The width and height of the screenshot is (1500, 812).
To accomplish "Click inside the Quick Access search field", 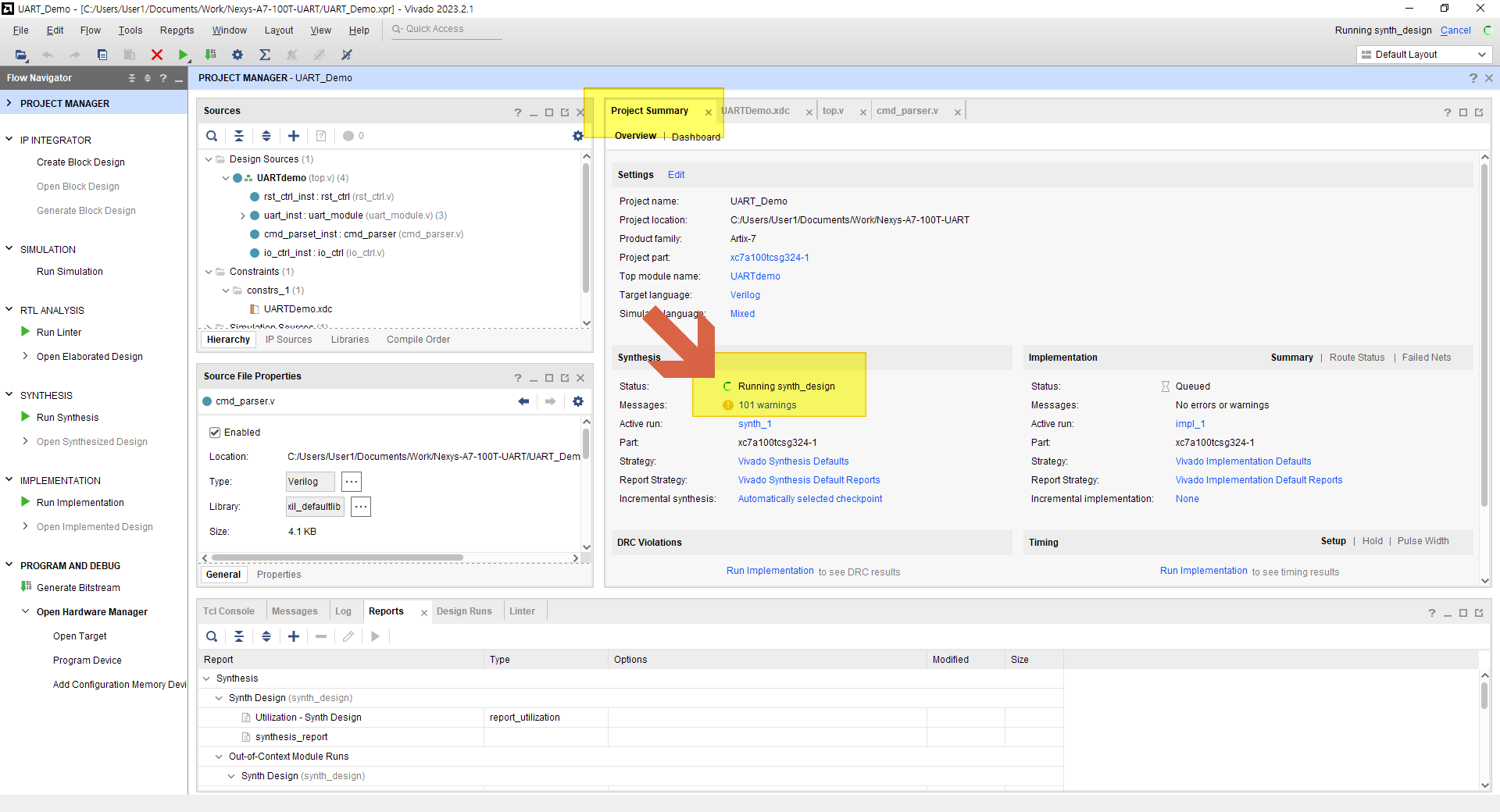I will (x=445, y=29).
